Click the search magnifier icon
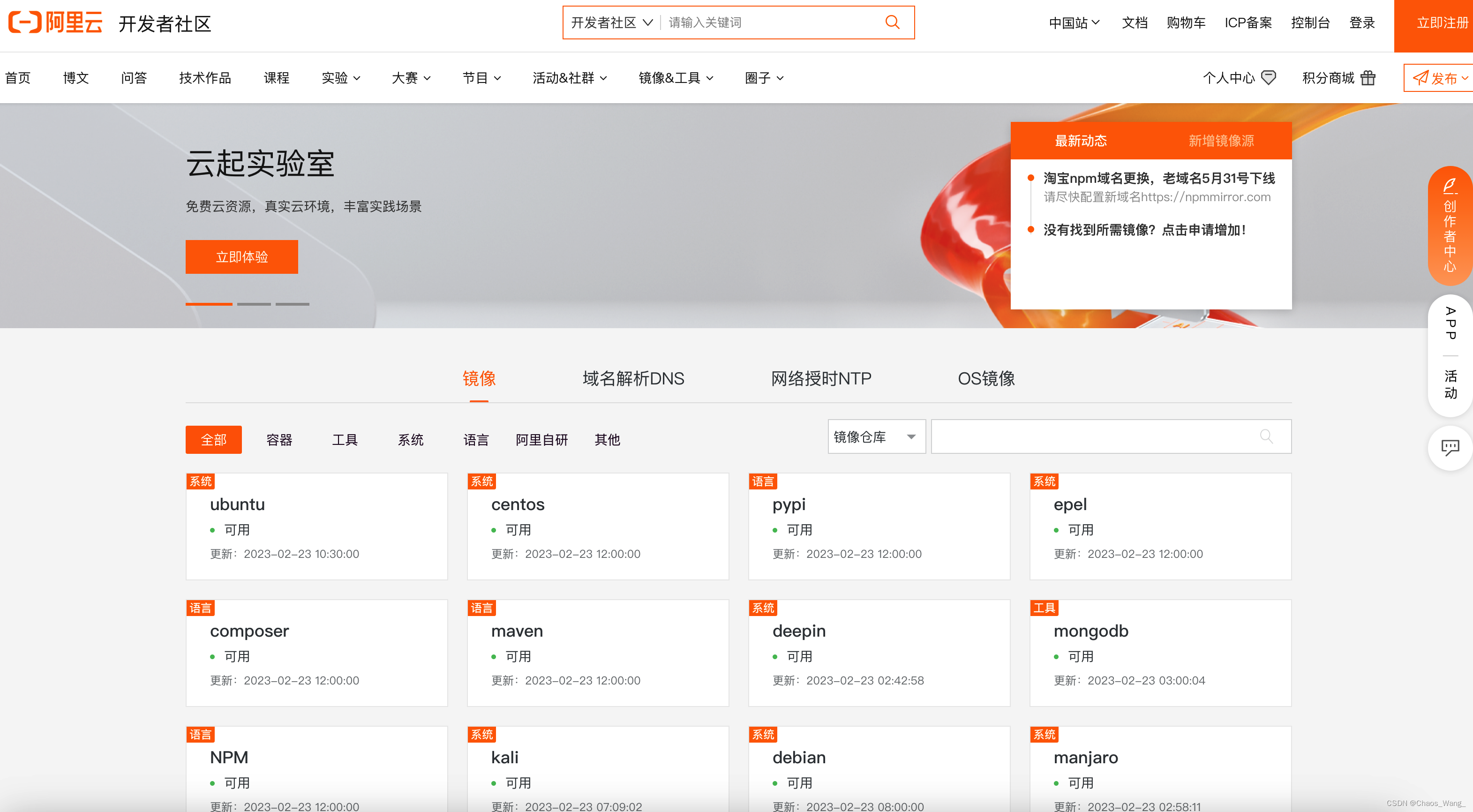This screenshot has height=812, width=1473. click(892, 23)
